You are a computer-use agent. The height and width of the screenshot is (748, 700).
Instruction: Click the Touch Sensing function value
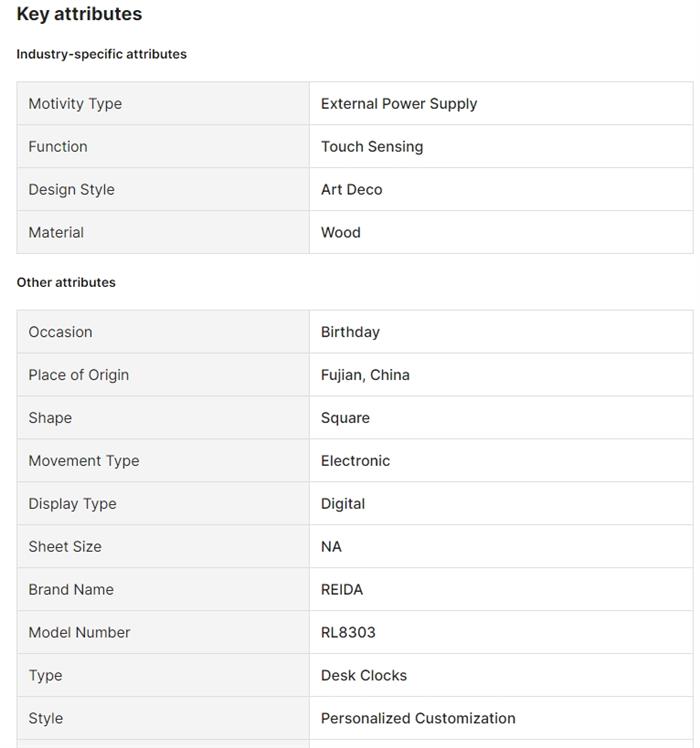click(372, 147)
